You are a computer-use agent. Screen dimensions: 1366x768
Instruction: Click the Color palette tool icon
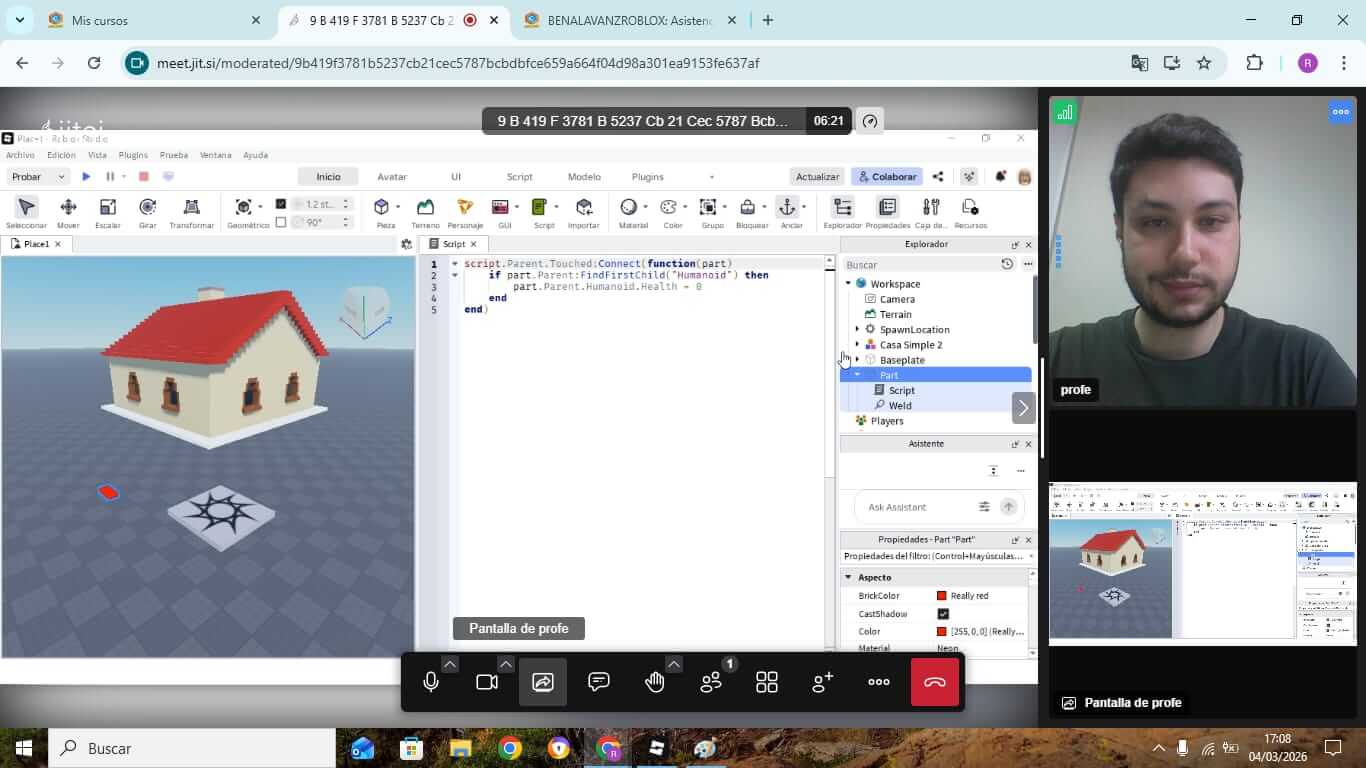(x=668, y=207)
